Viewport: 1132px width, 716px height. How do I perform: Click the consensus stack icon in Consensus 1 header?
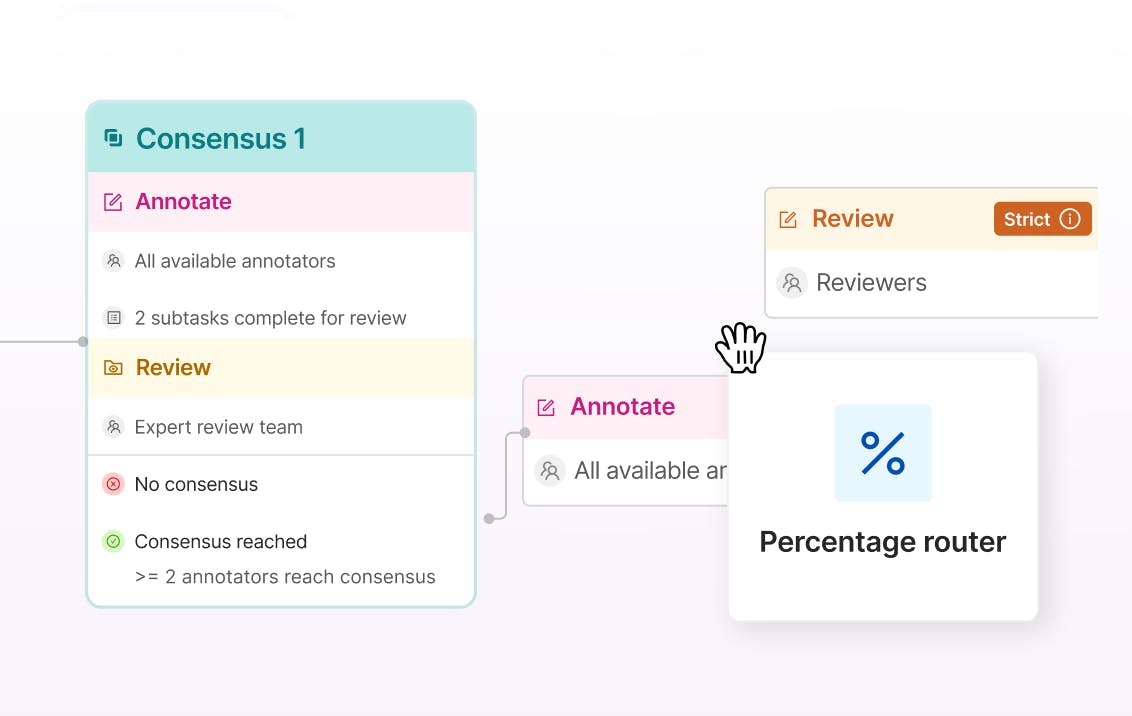pos(112,138)
